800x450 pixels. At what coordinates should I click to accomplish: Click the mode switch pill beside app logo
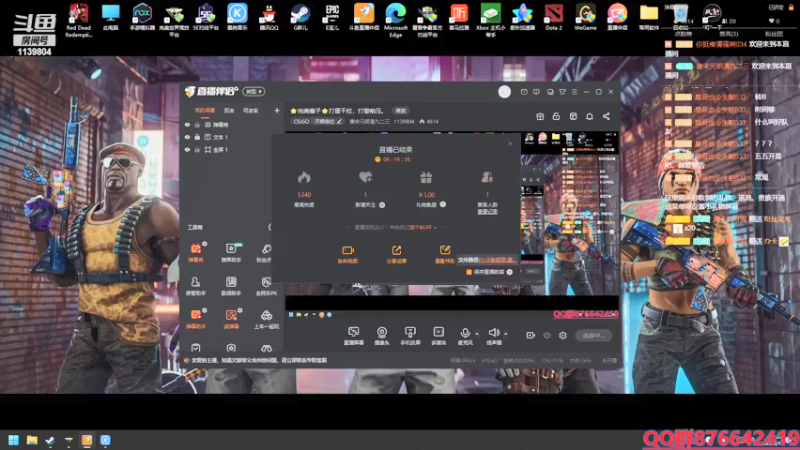click(254, 91)
